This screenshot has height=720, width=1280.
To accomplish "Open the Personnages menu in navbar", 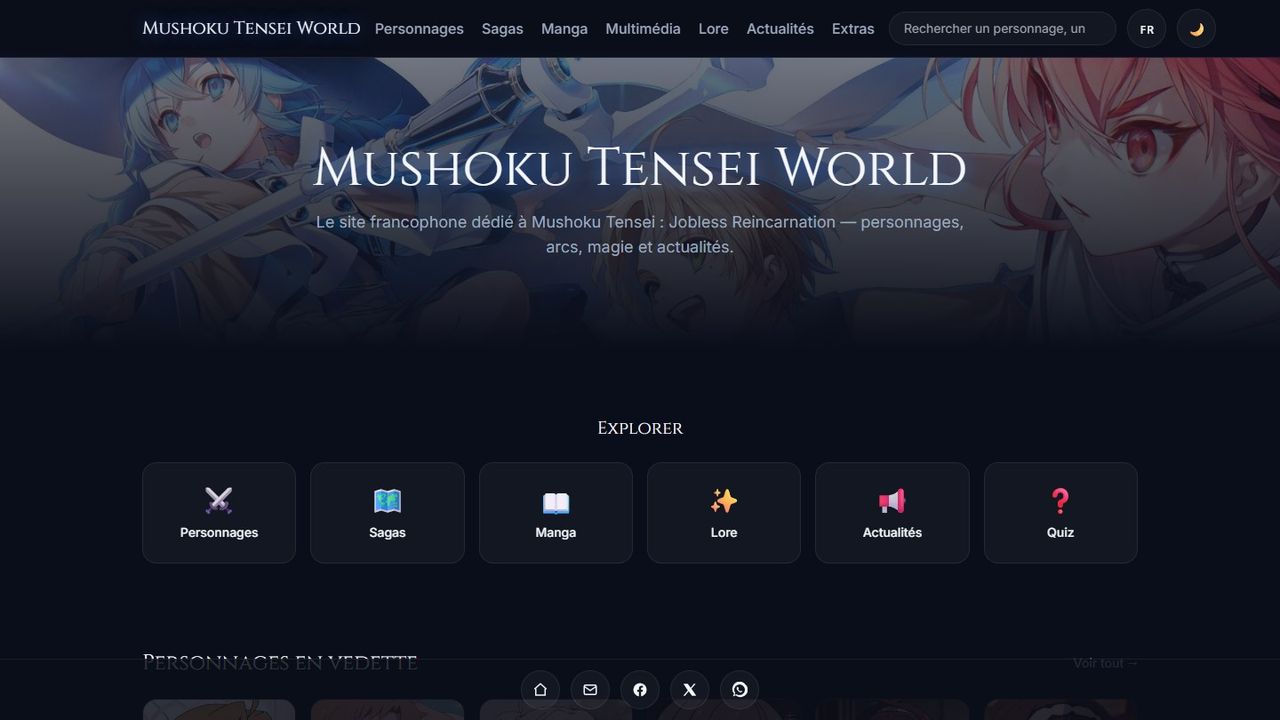I will tap(419, 29).
